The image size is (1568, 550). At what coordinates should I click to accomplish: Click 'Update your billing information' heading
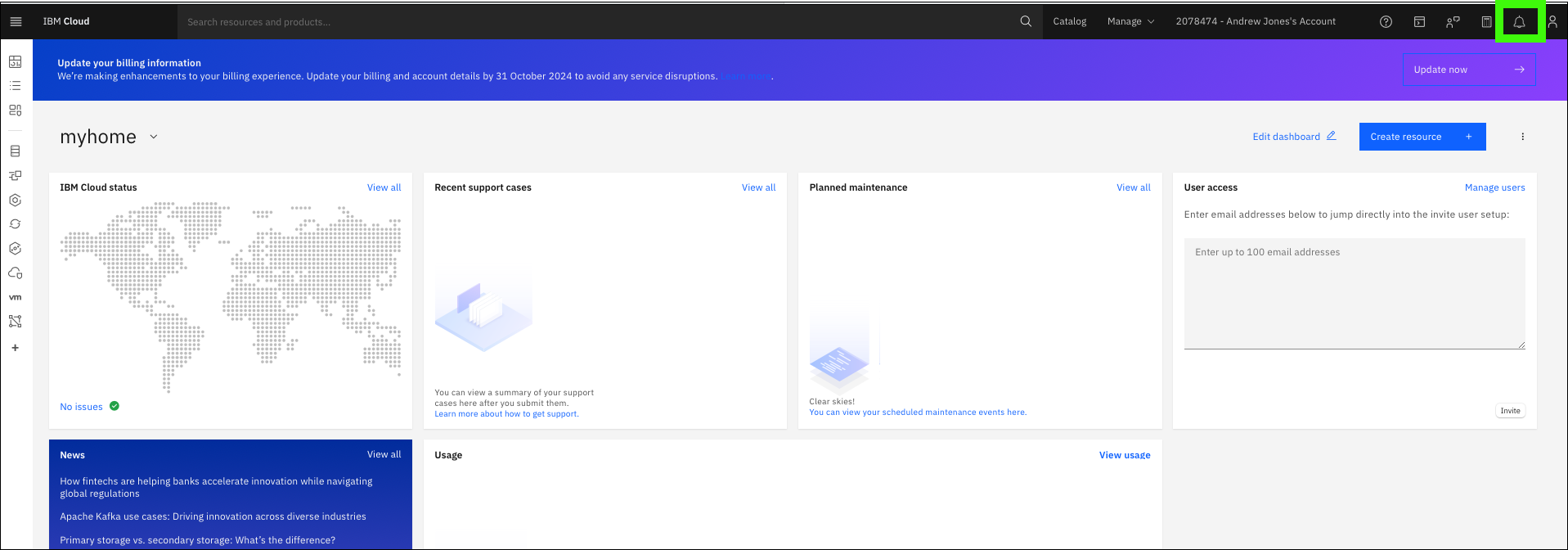(129, 63)
